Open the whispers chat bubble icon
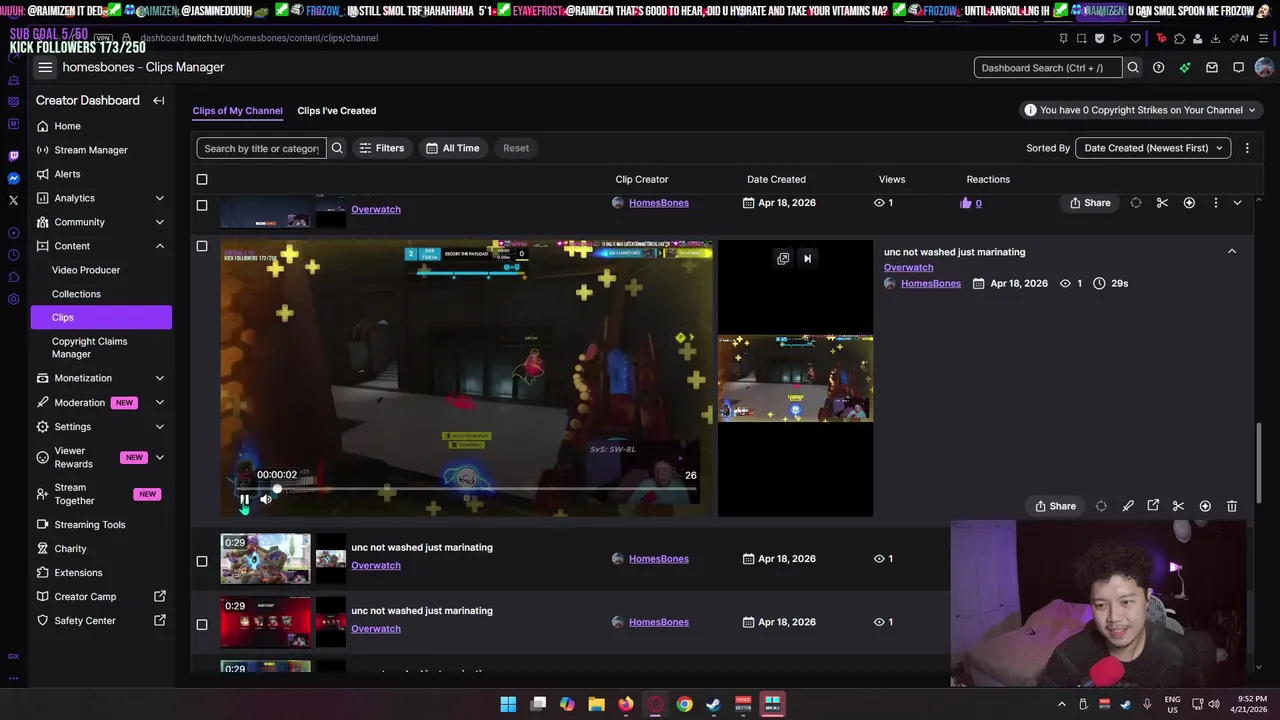The width and height of the screenshot is (1280, 720). tap(1238, 68)
